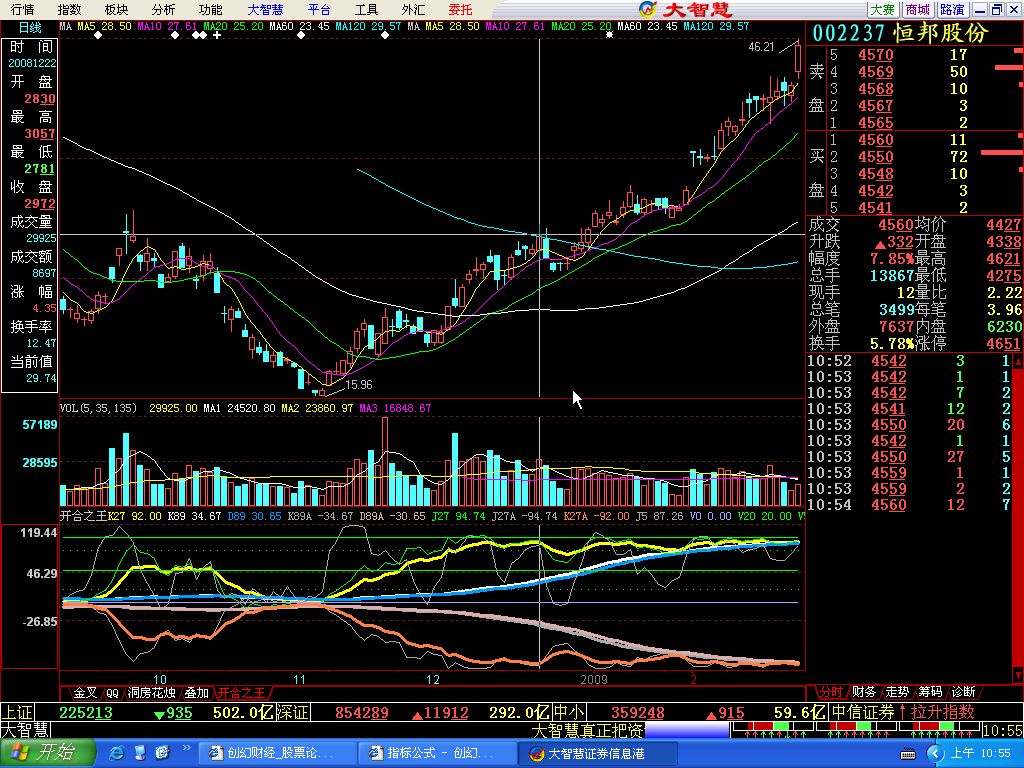Click the 深证 index label in status bar
The width and height of the screenshot is (1024, 768).
(291, 712)
